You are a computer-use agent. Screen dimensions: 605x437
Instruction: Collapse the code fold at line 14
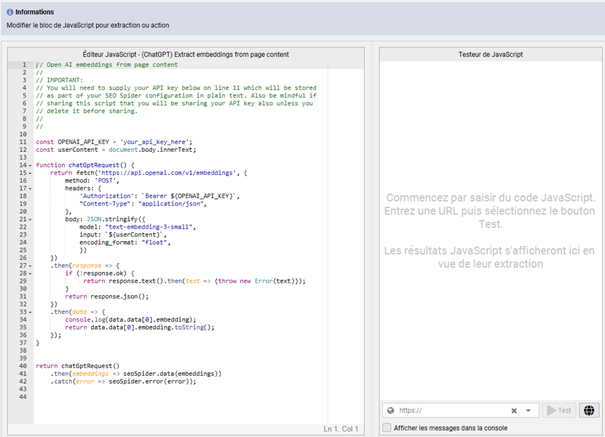30,165
